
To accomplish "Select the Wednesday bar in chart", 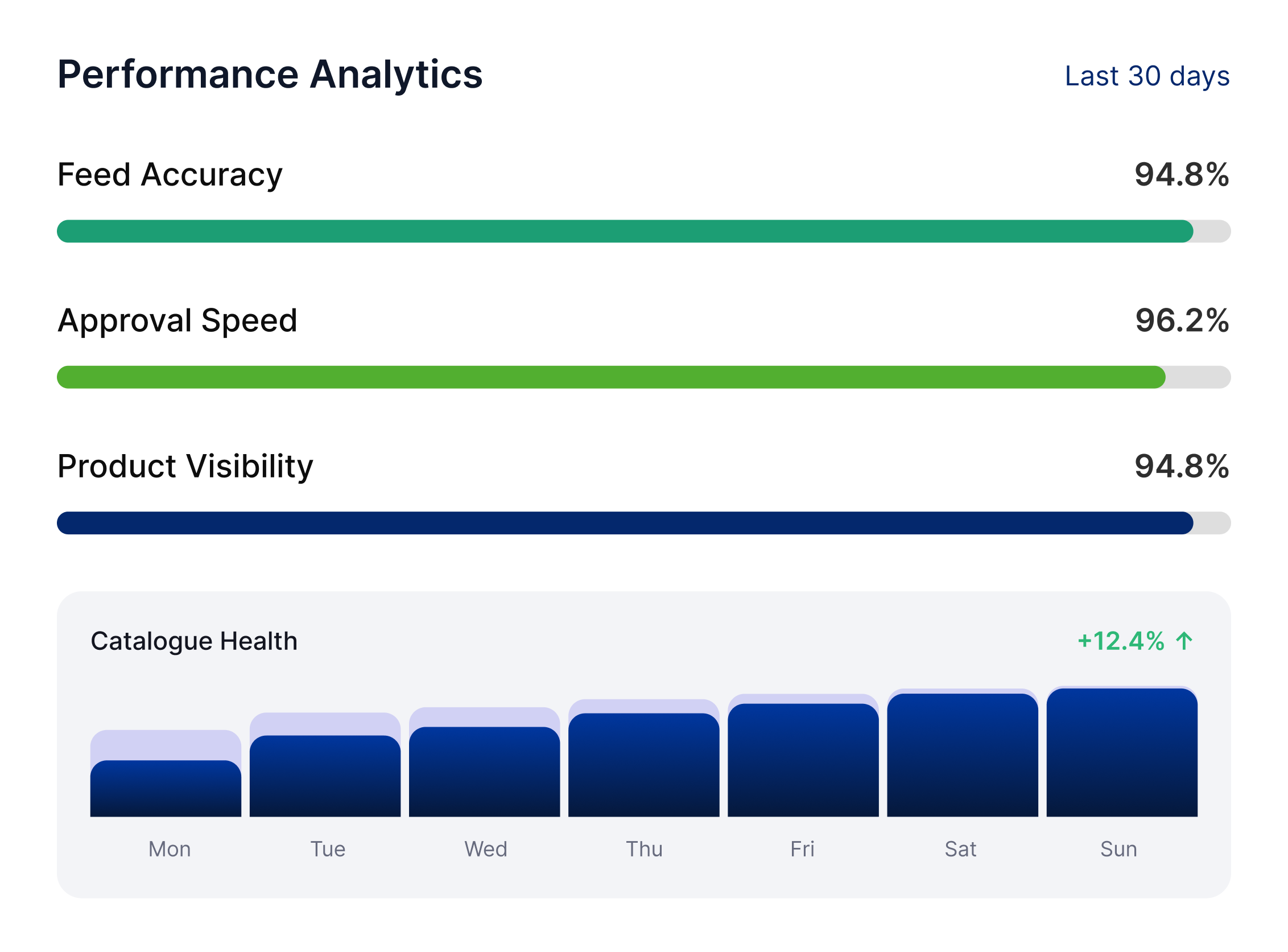I will (x=485, y=771).
